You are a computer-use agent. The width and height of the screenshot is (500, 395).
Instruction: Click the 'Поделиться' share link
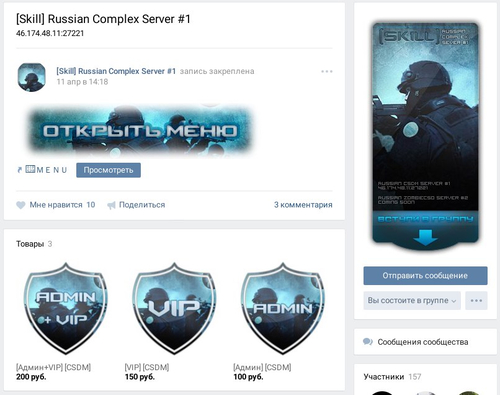[142, 205]
